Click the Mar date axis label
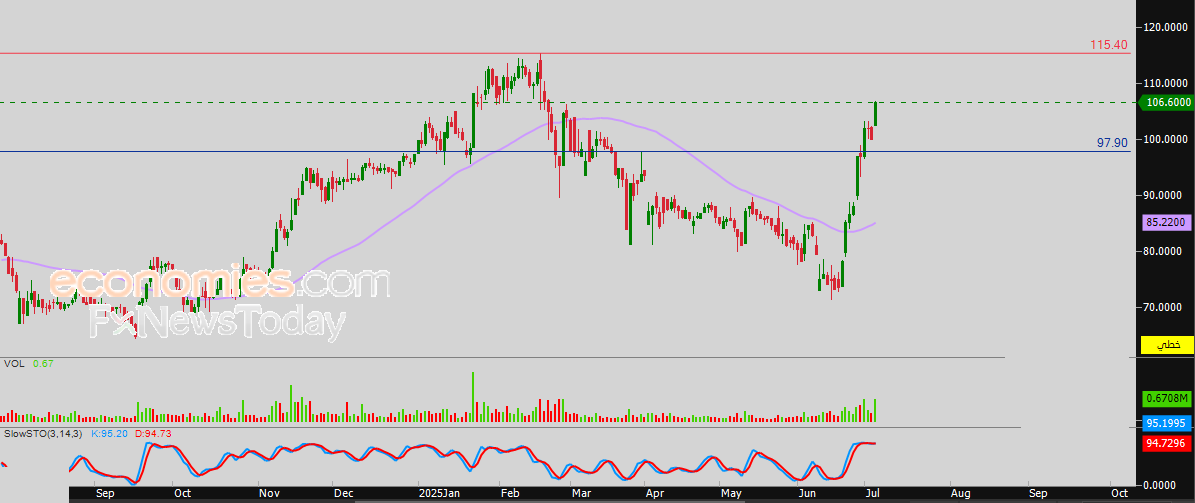Viewport: 1195px width, 503px height. coord(581,494)
